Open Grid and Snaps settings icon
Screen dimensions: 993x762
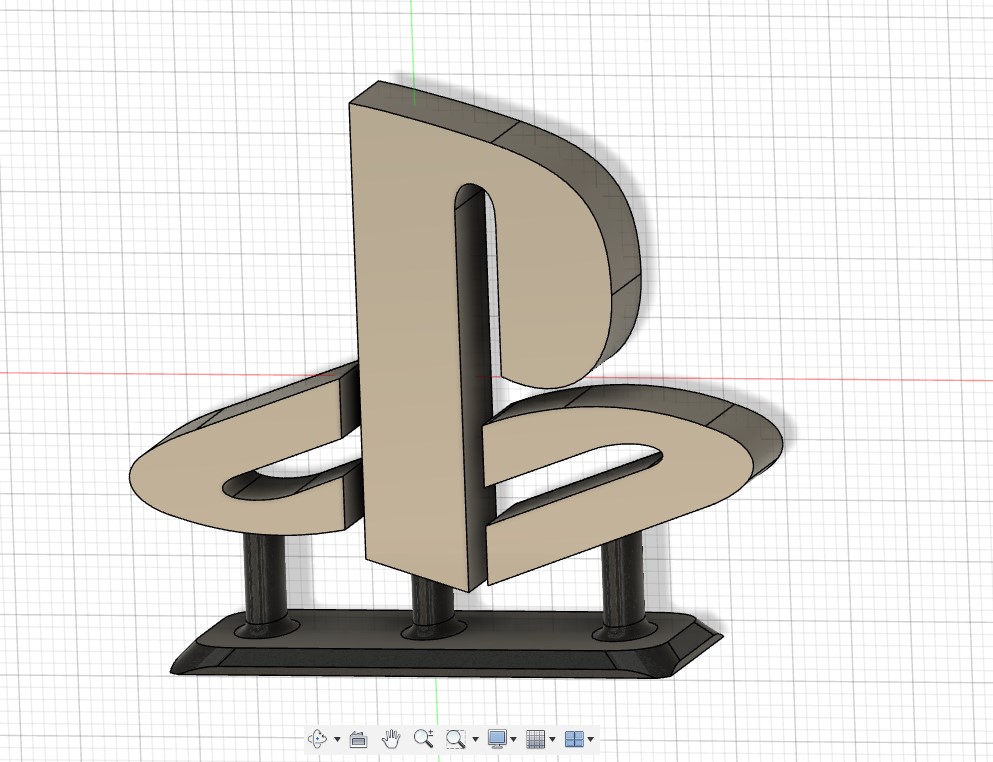pos(536,739)
